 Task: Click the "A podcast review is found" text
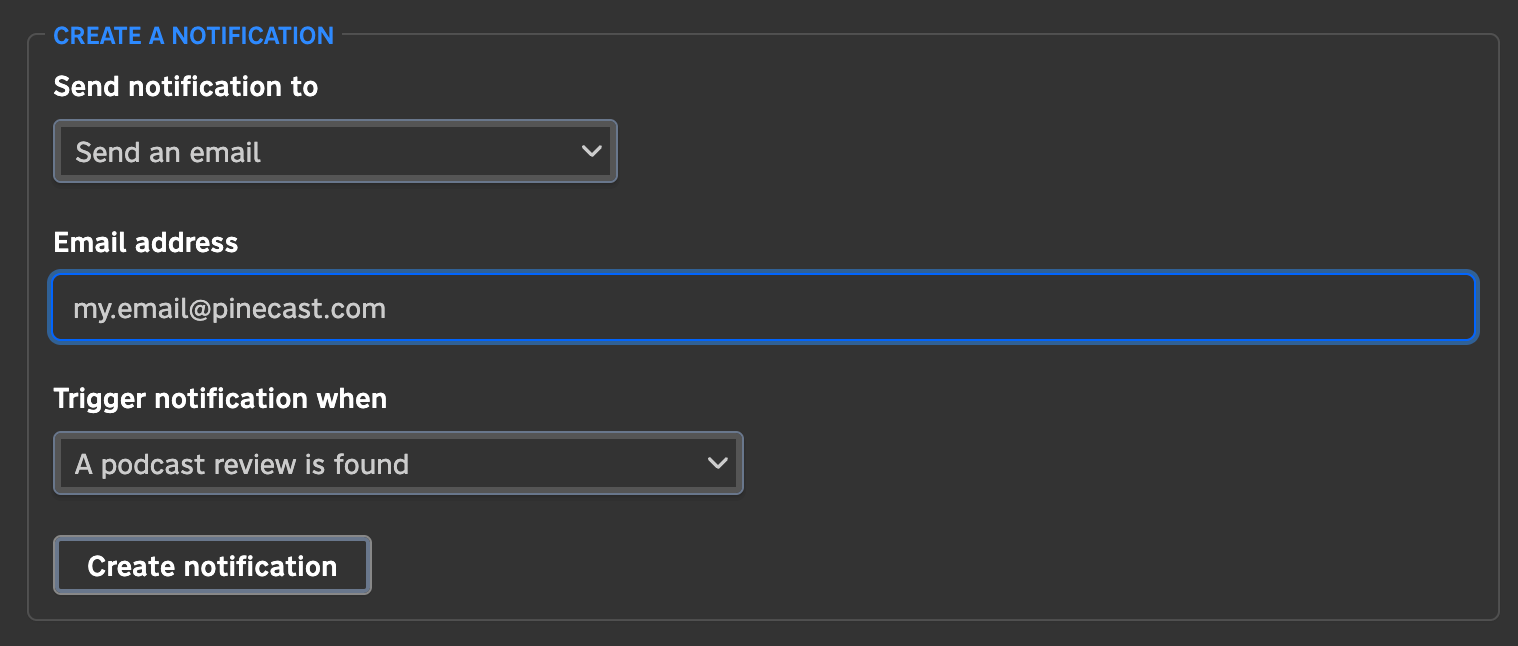click(242, 464)
